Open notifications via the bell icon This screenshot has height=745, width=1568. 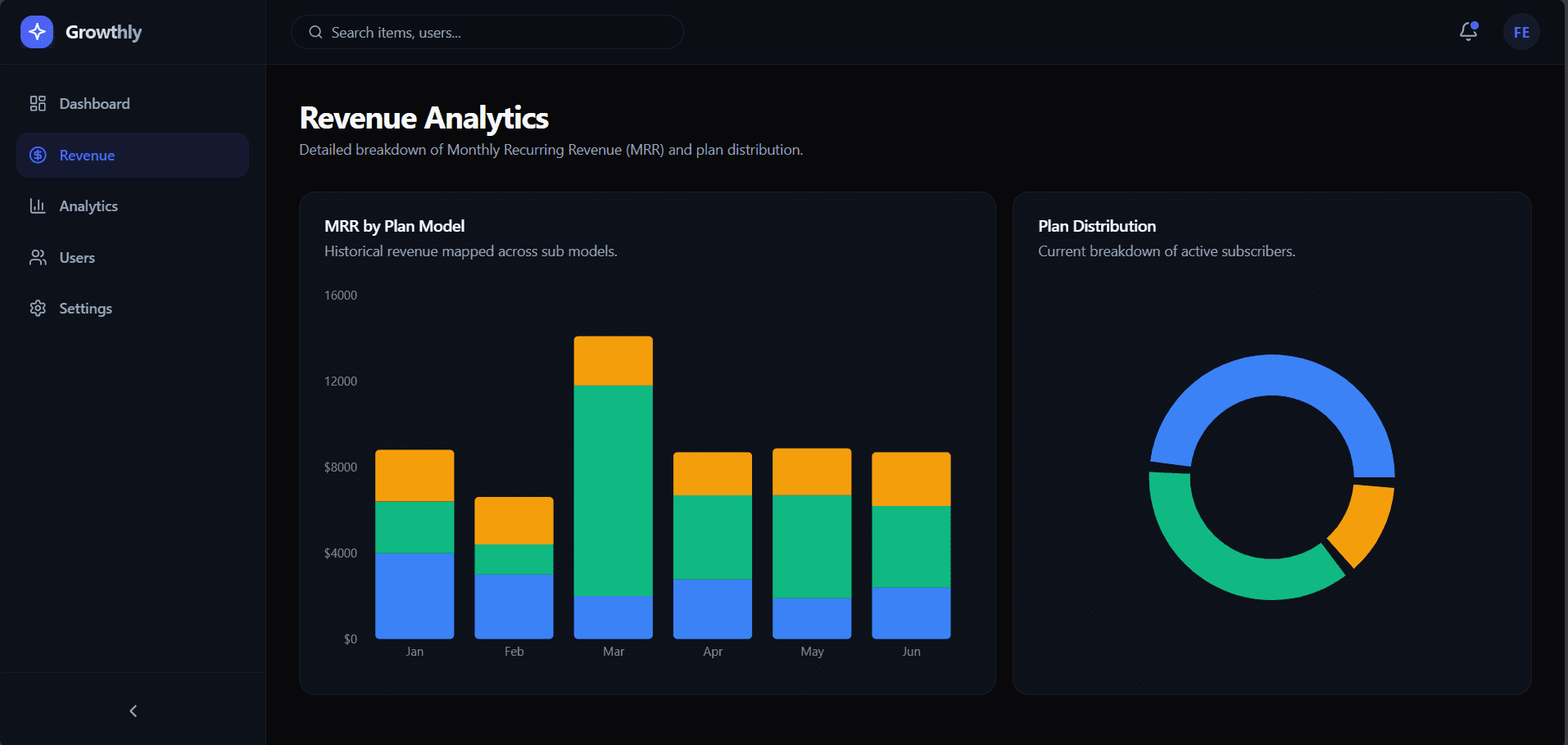(x=1468, y=32)
